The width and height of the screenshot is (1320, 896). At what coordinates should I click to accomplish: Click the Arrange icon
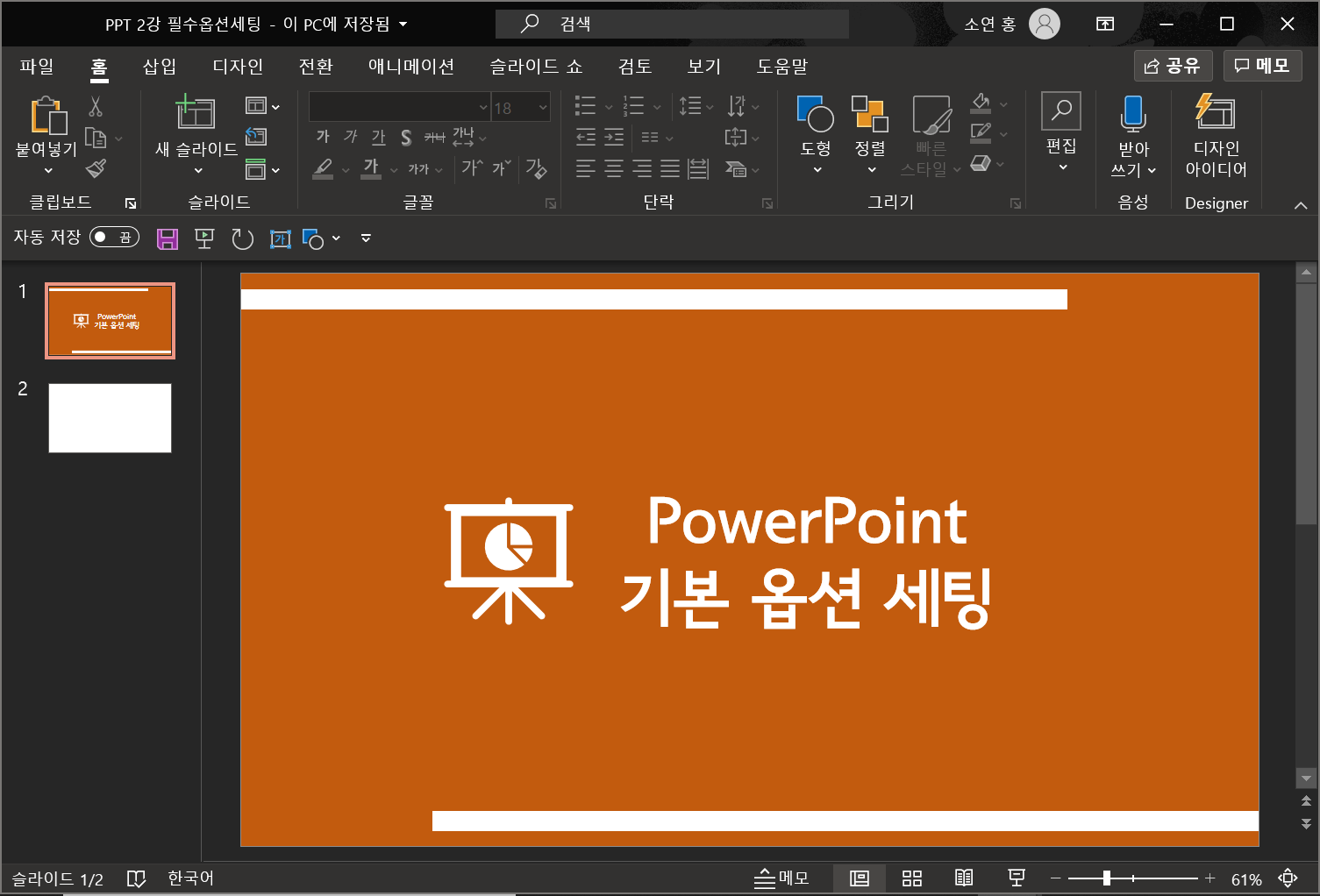[869, 114]
